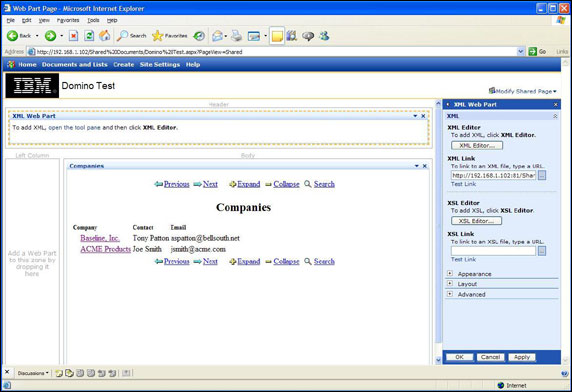
Task: Close the Discussions bar with the X
Action: coord(7,372)
